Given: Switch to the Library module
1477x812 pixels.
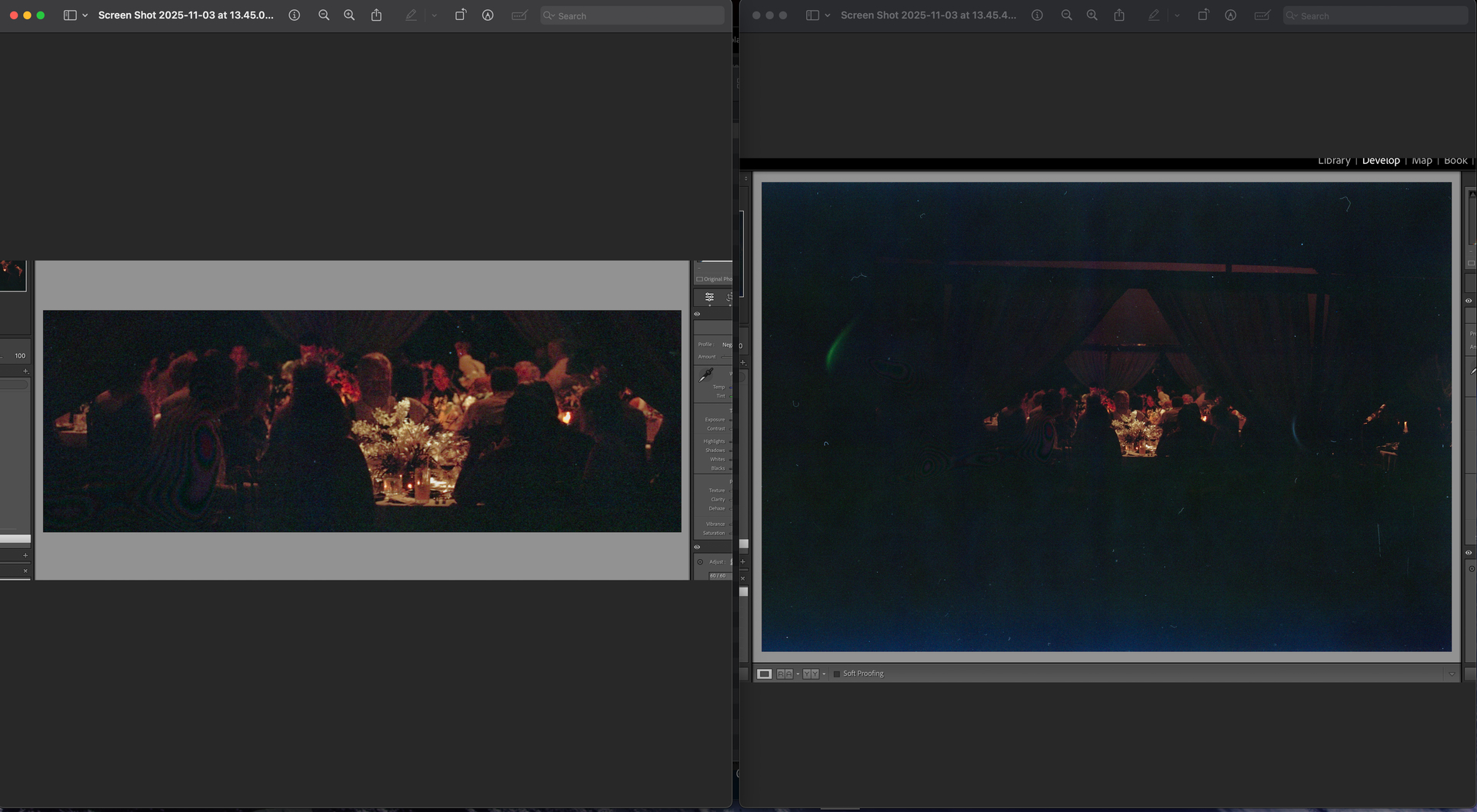Looking at the screenshot, I should click(1334, 161).
